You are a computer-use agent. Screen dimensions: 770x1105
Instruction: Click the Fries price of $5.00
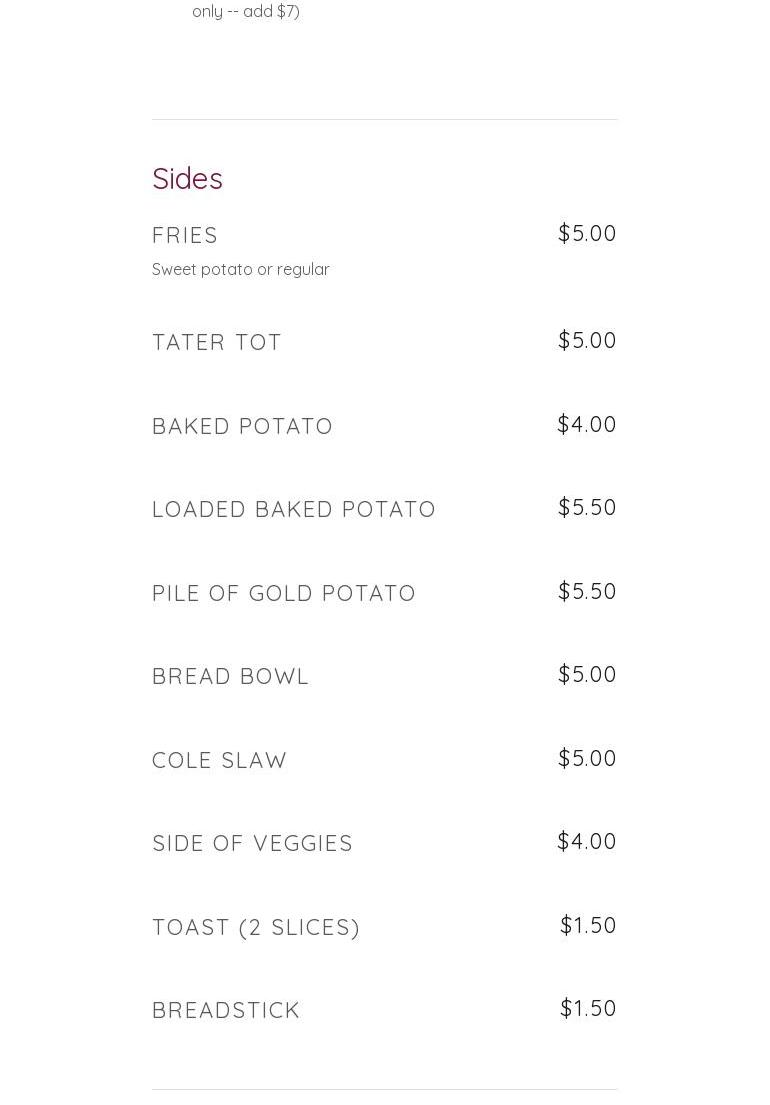(587, 233)
